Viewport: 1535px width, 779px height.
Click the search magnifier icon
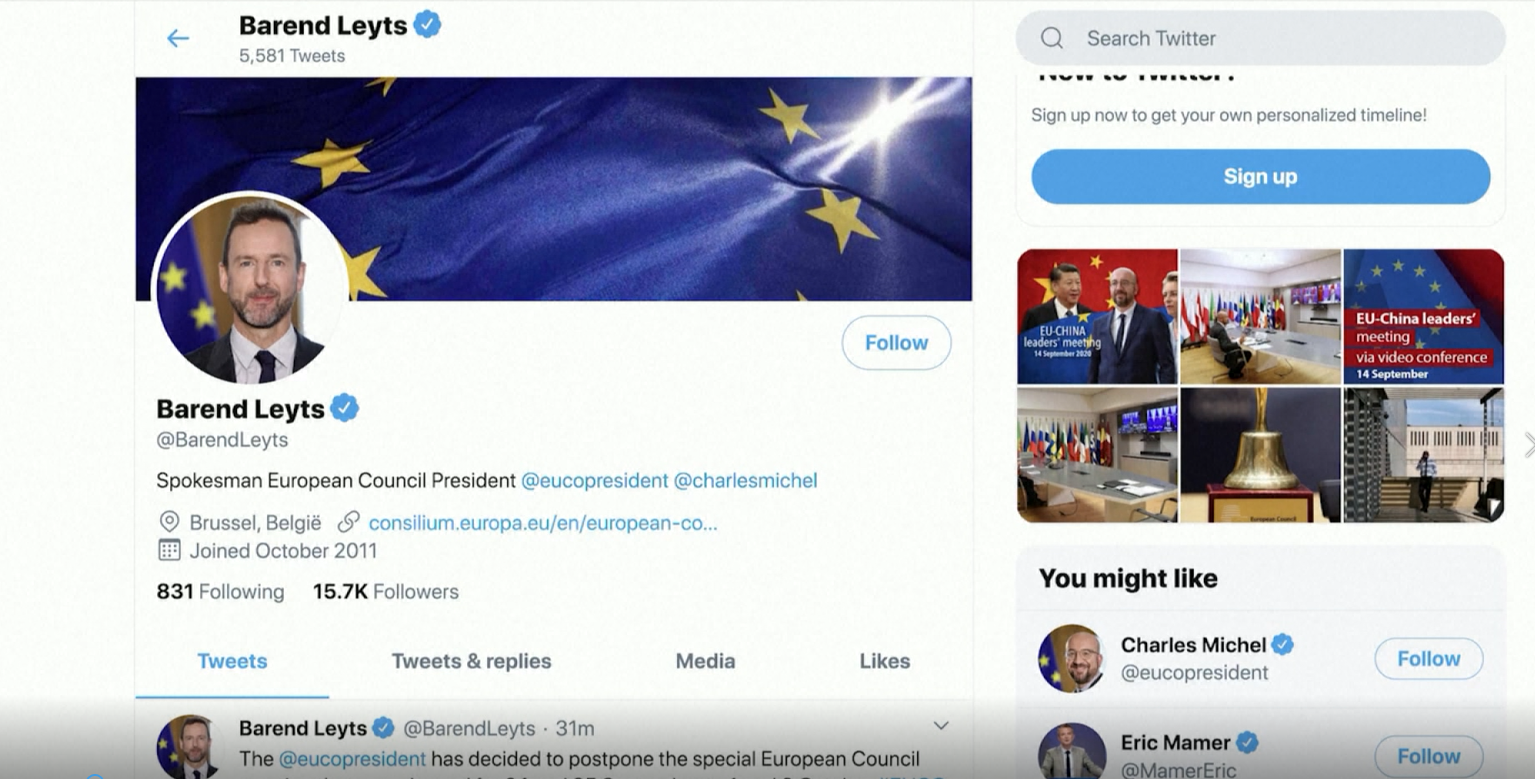click(x=1052, y=38)
